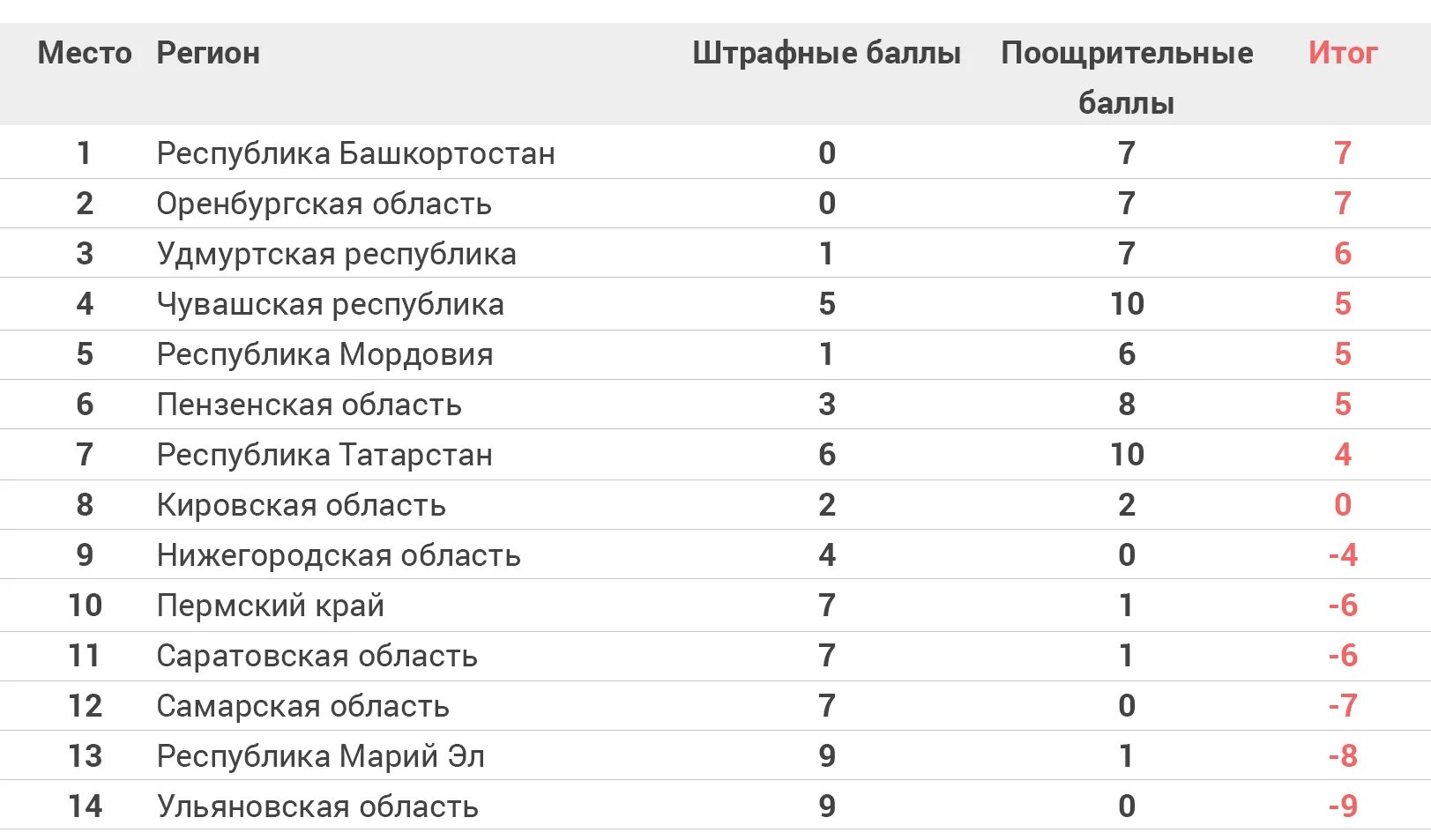
Task: Click the Штрафные баллы column header
Action: coord(826,53)
